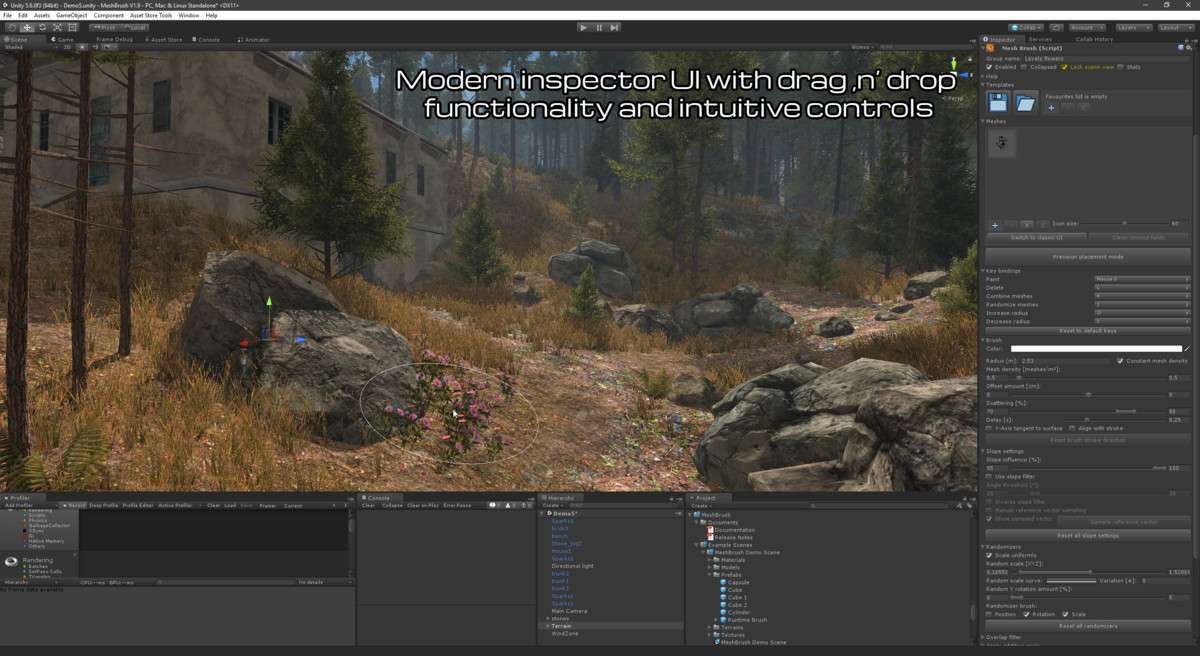
Task: Adjust the Icon size slider
Action: click(x=1126, y=224)
